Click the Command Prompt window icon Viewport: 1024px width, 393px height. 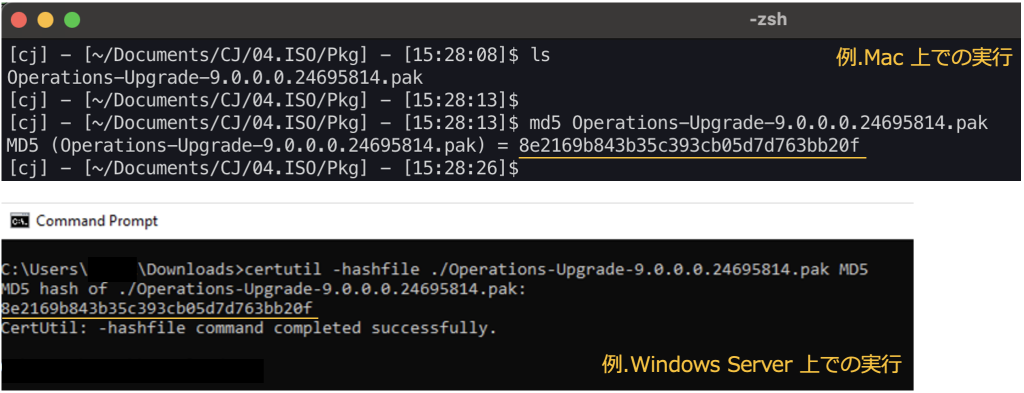[x=20, y=221]
